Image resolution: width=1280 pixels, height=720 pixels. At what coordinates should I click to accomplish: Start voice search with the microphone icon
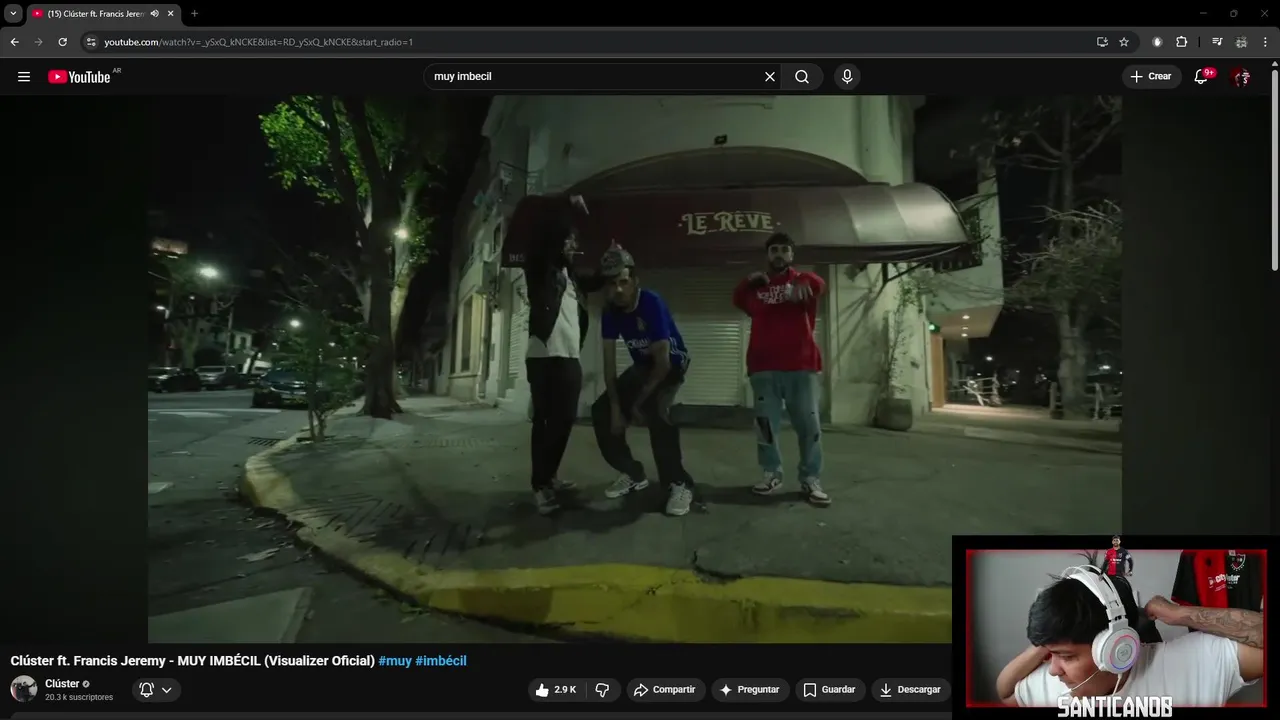[847, 77]
